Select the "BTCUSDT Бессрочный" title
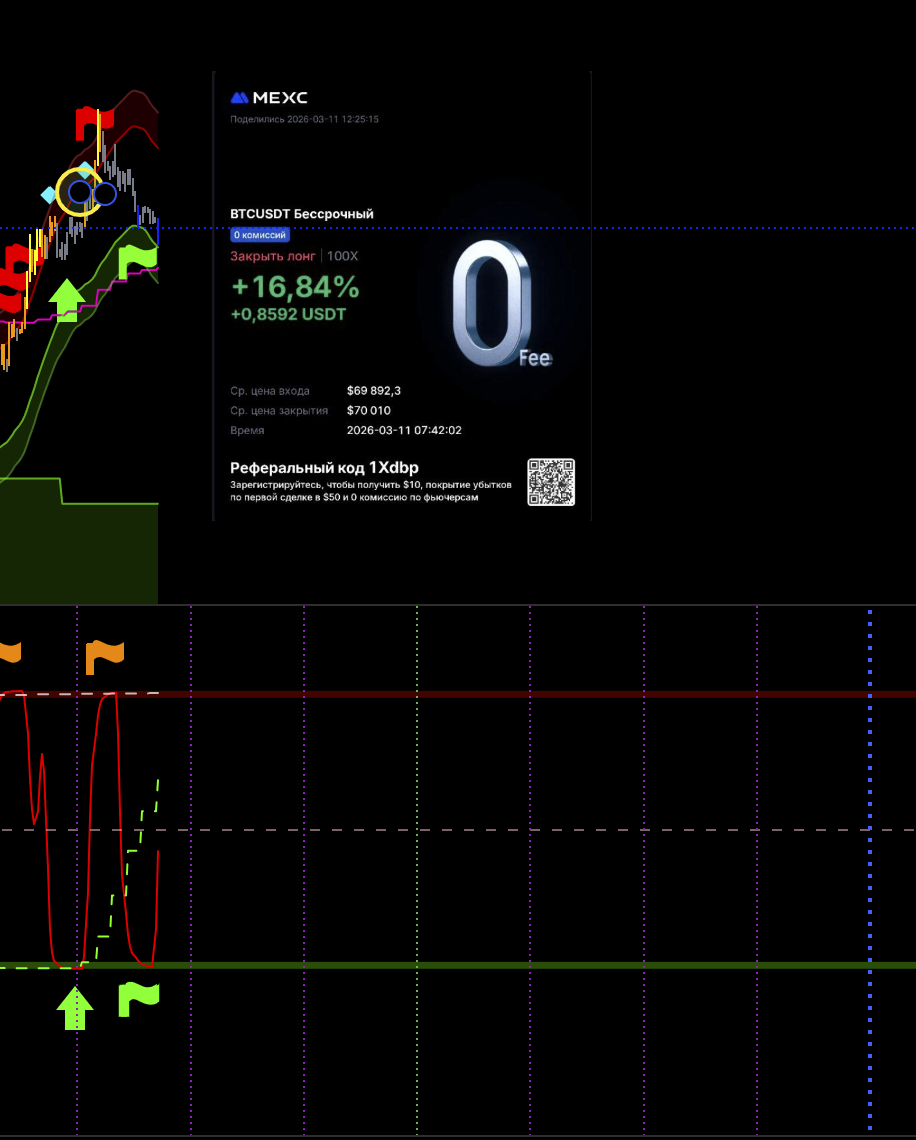This screenshot has height=1140, width=916. tap(302, 214)
